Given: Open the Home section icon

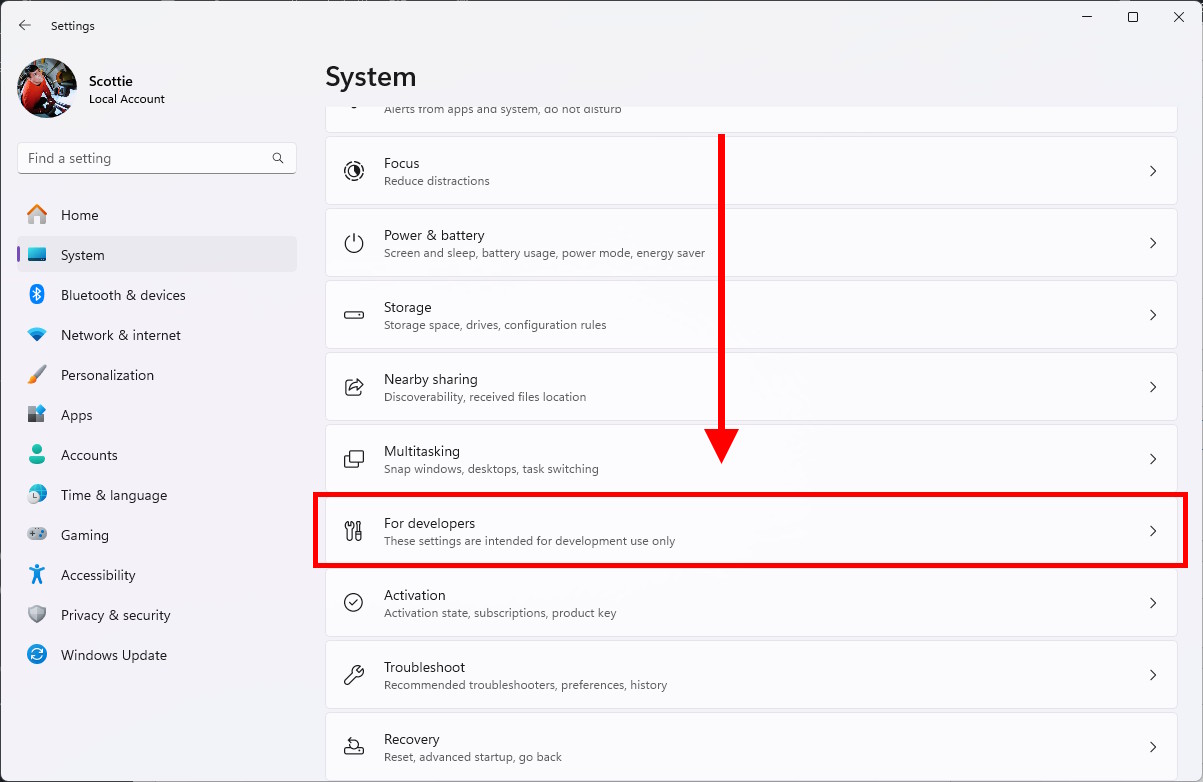Looking at the screenshot, I should (x=37, y=215).
